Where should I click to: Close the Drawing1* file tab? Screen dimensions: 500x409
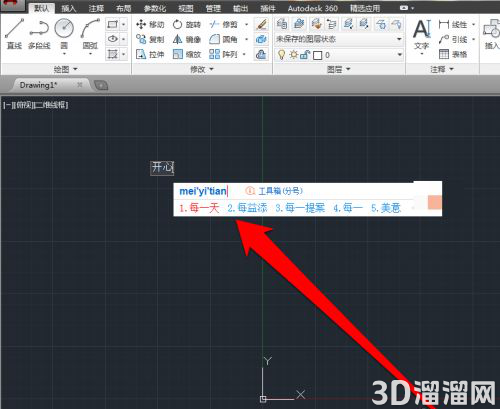(79, 85)
